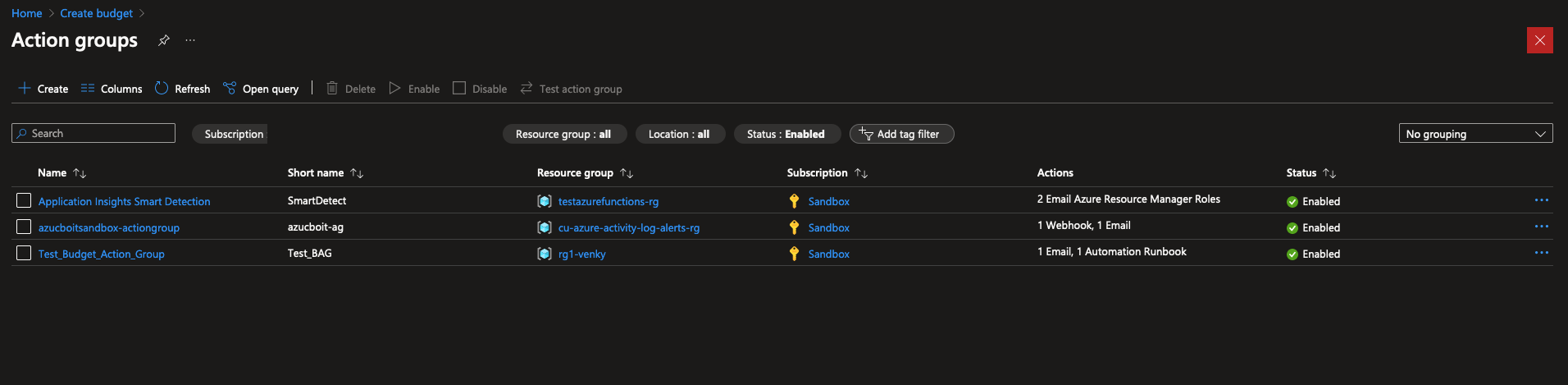Open context menu for Application Insights Smart Detection row
1568x385 pixels.
[x=1542, y=200]
